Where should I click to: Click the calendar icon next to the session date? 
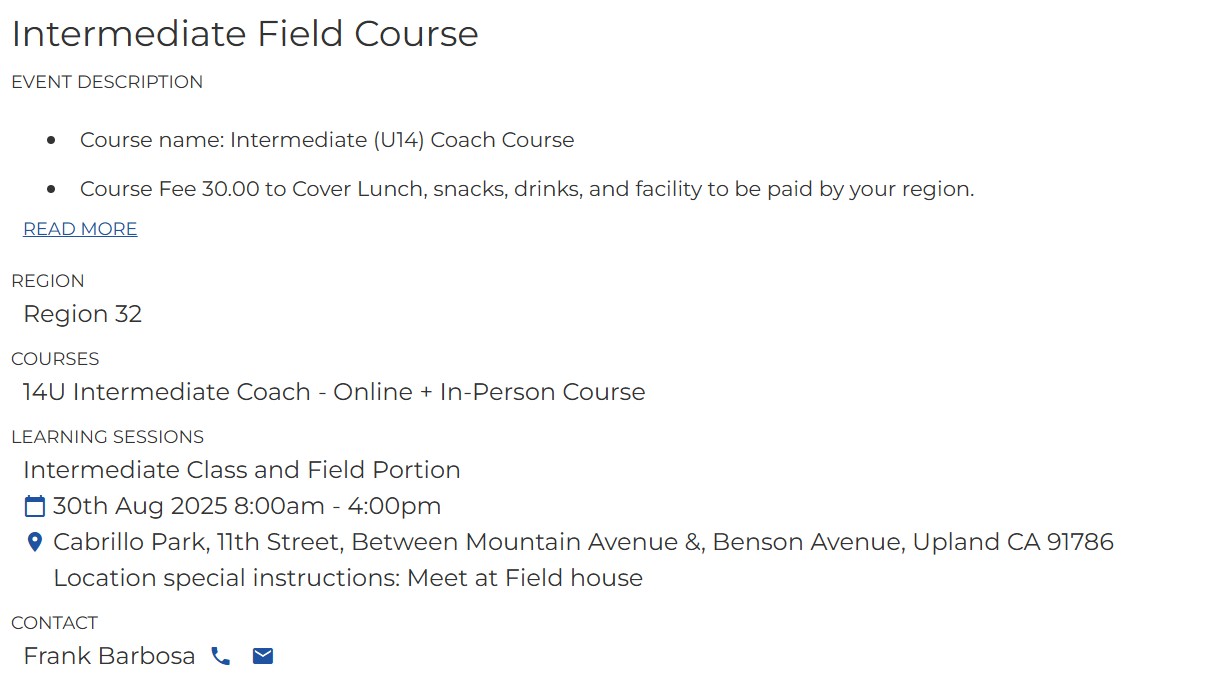pos(35,506)
